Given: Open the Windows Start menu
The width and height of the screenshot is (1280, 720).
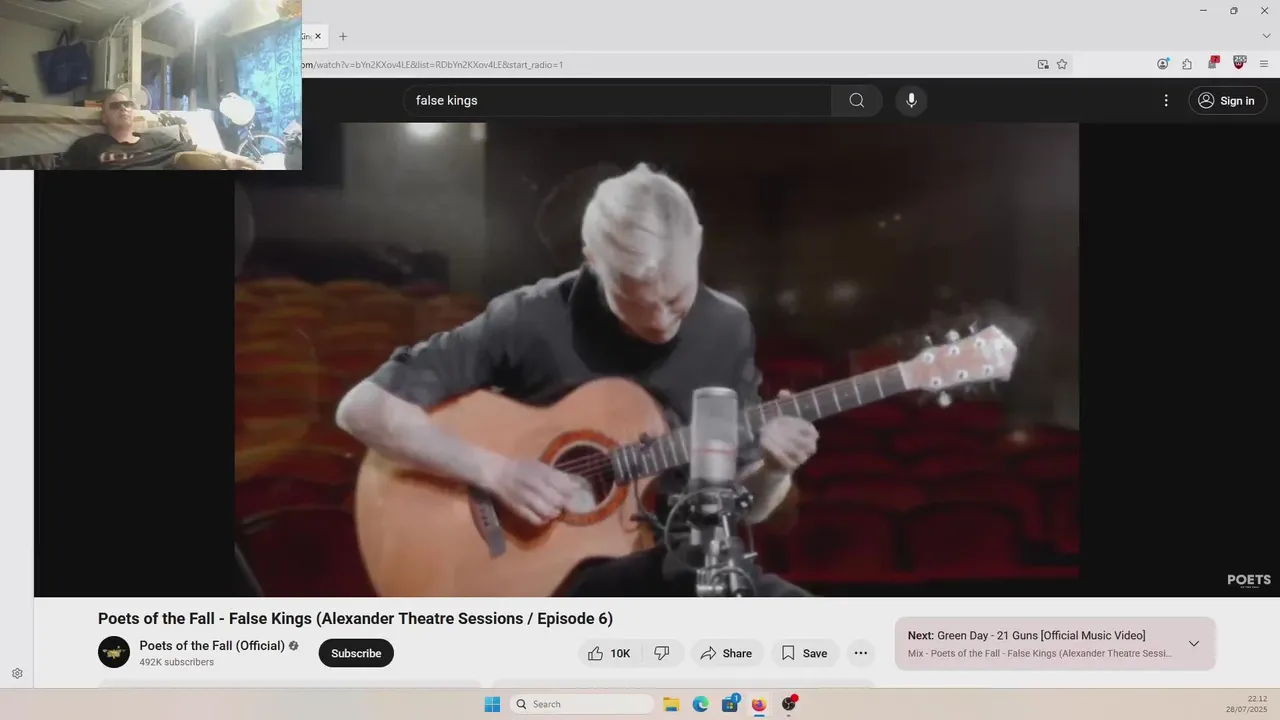Looking at the screenshot, I should pyautogui.click(x=492, y=704).
